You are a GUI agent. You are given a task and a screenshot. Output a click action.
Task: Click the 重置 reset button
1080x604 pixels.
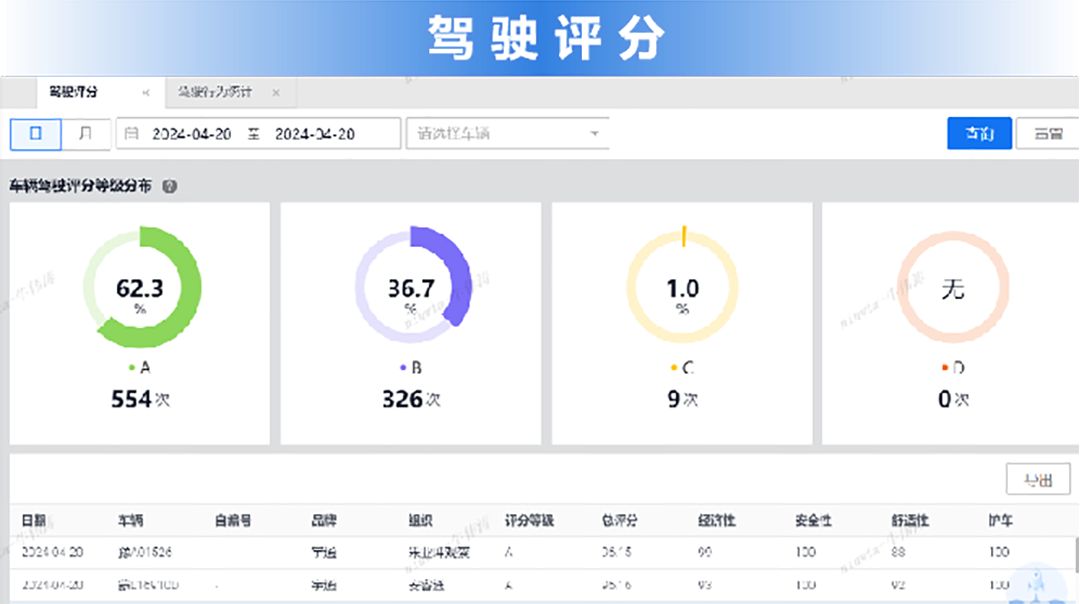(x=1048, y=133)
